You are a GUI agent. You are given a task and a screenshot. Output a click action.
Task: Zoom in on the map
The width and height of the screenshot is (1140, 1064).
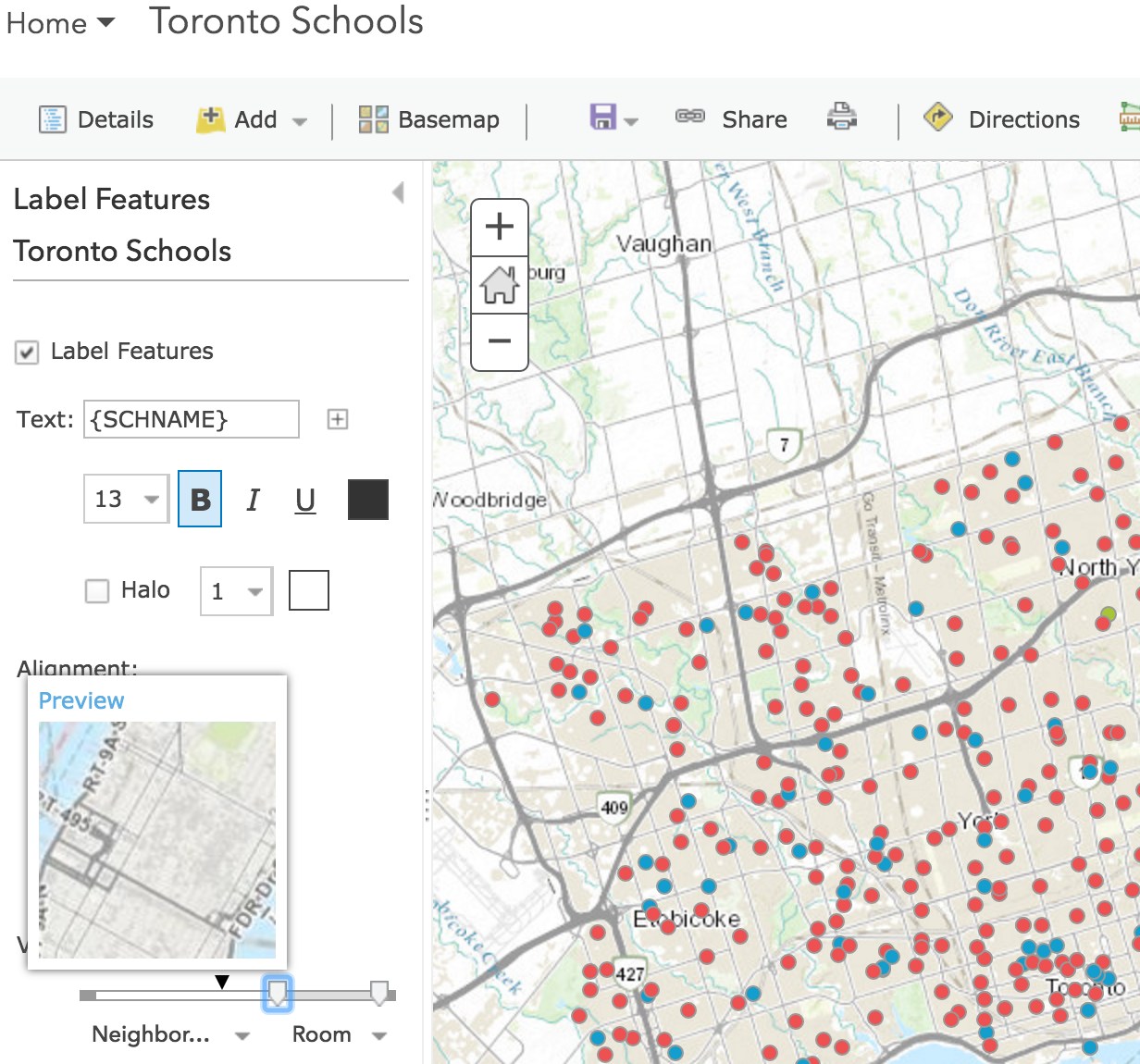[x=500, y=227]
